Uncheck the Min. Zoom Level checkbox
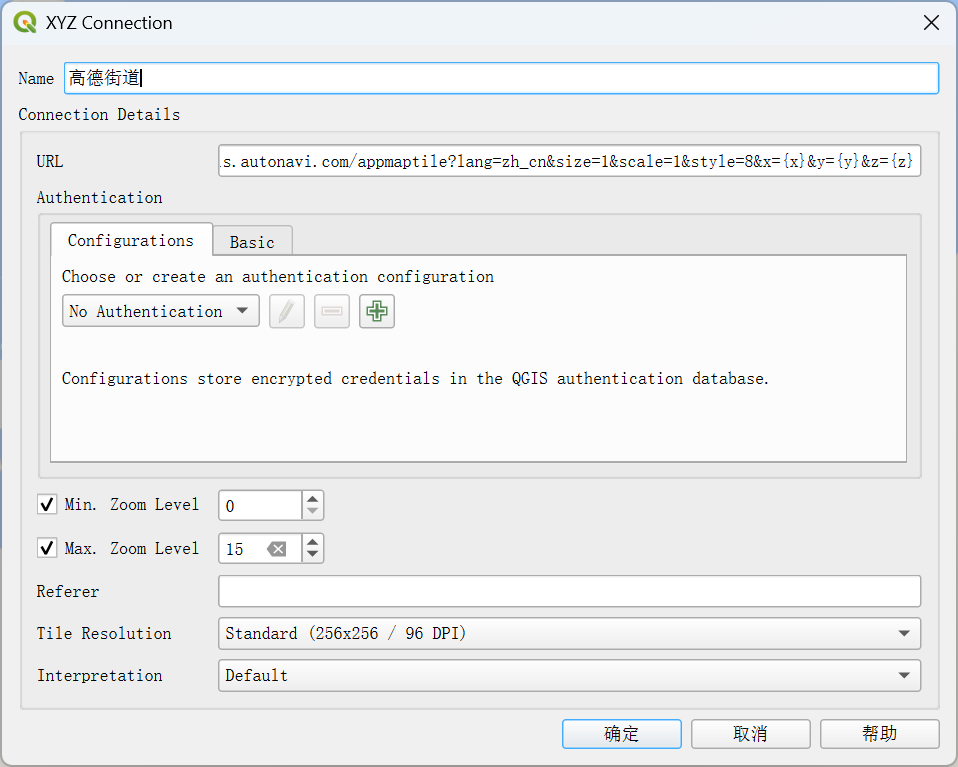Screen dimensions: 958x767 click(47, 505)
